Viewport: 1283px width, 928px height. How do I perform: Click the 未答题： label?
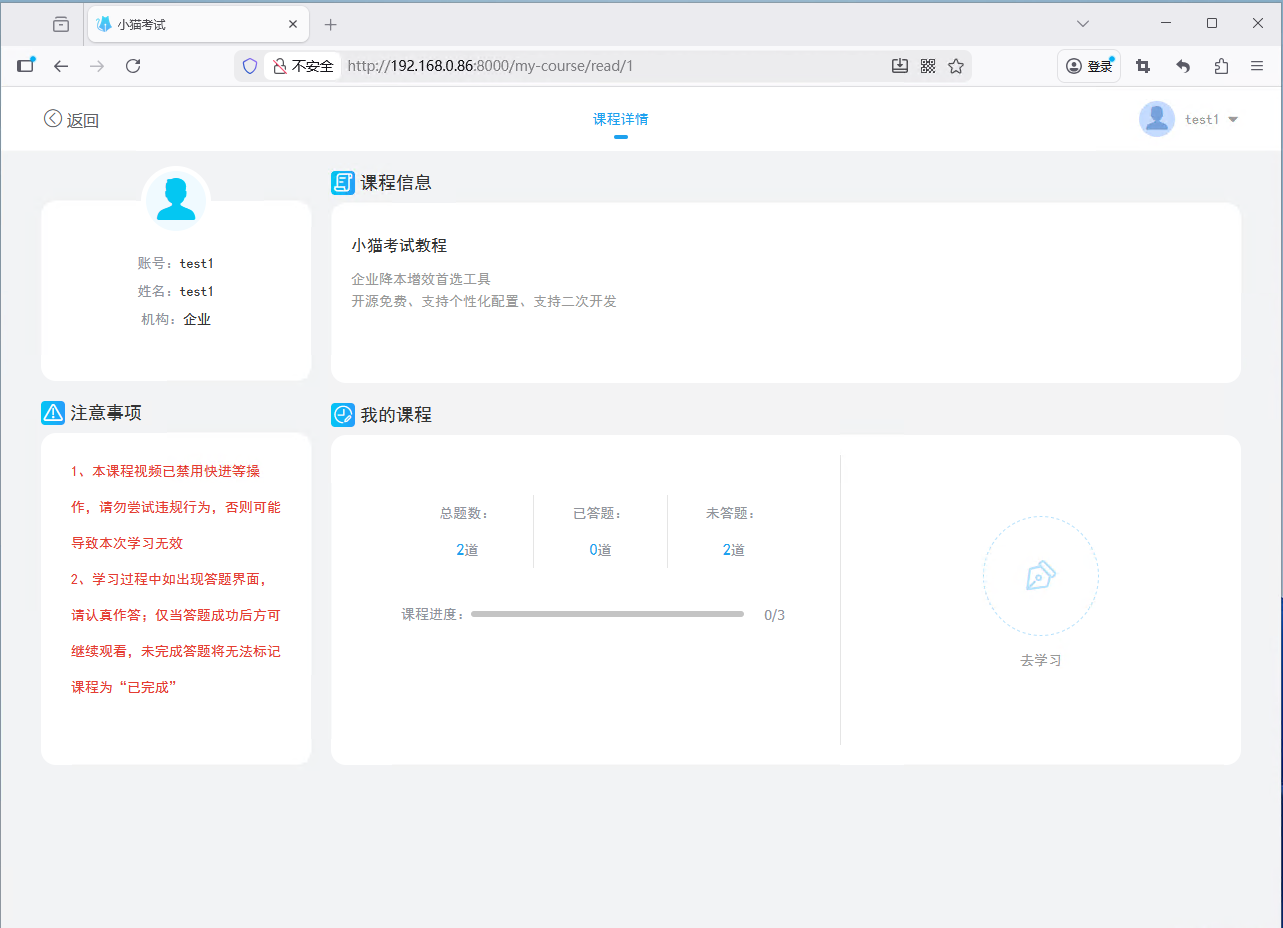pyautogui.click(x=731, y=514)
